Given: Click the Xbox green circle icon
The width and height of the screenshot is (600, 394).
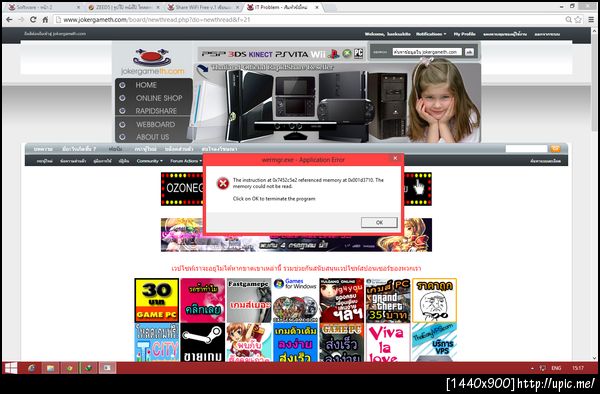Looking at the screenshot, I should [347, 54].
